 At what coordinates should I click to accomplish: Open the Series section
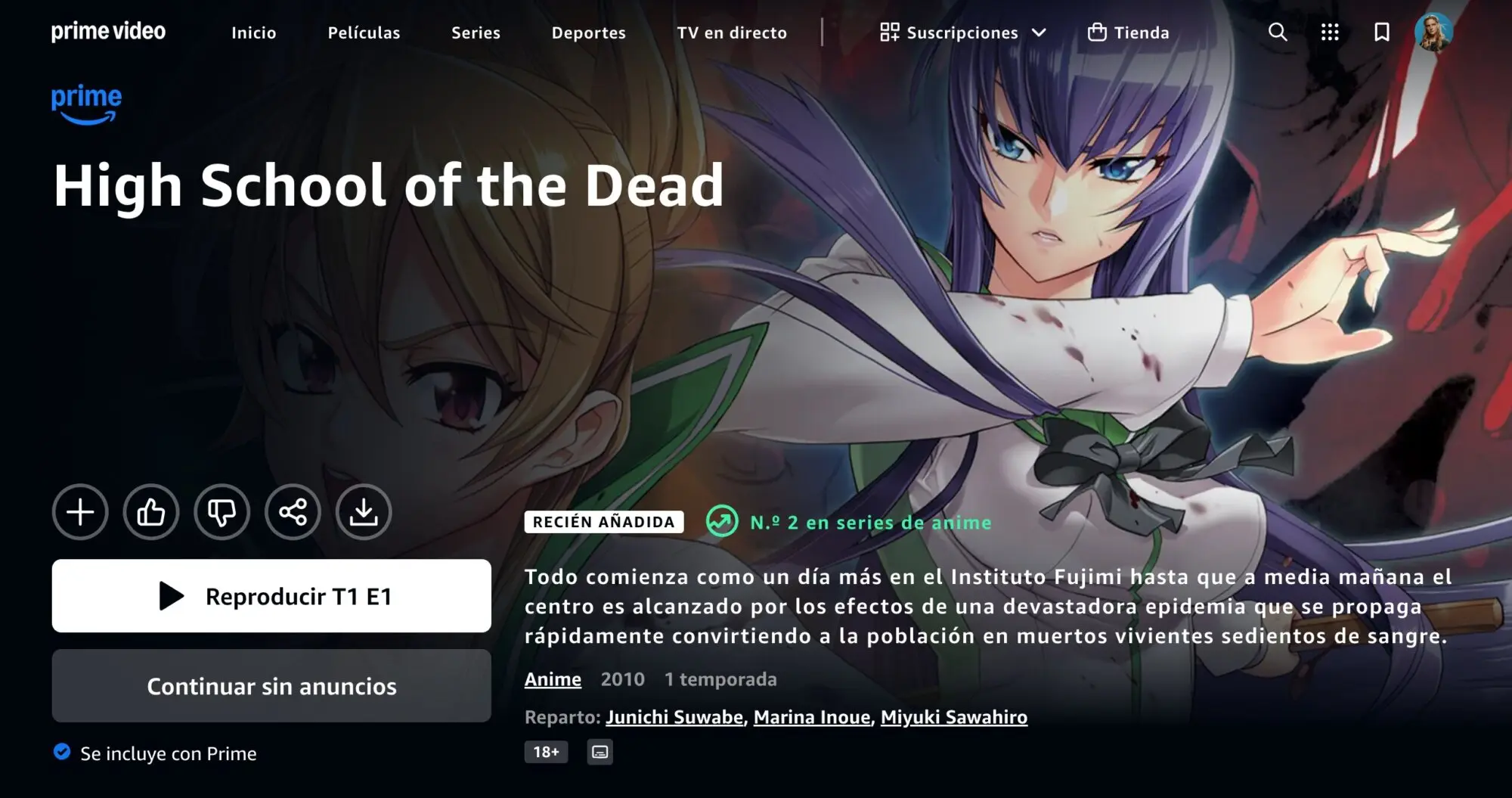[x=476, y=33]
